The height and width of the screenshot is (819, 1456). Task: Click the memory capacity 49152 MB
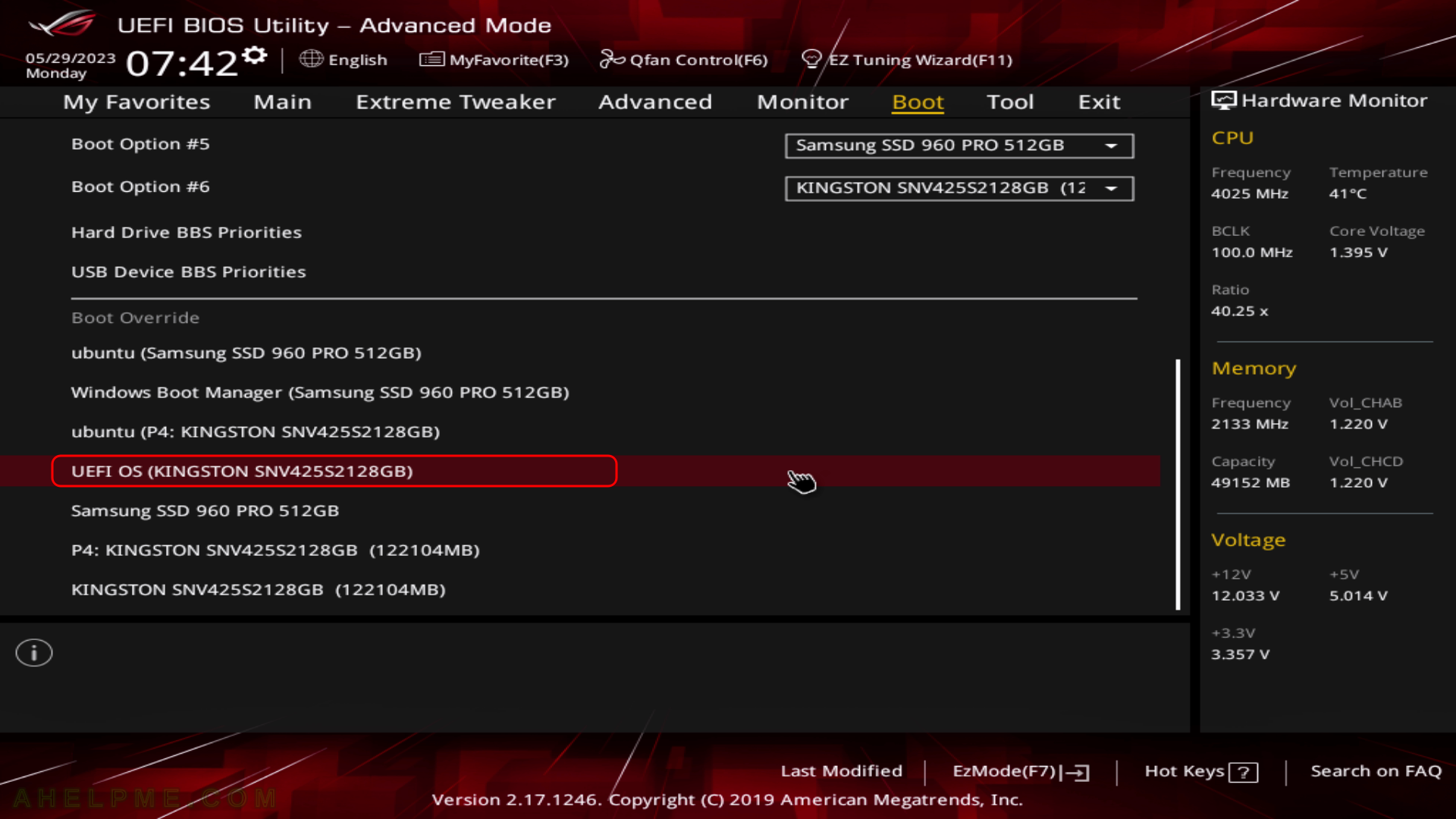coord(1250,482)
